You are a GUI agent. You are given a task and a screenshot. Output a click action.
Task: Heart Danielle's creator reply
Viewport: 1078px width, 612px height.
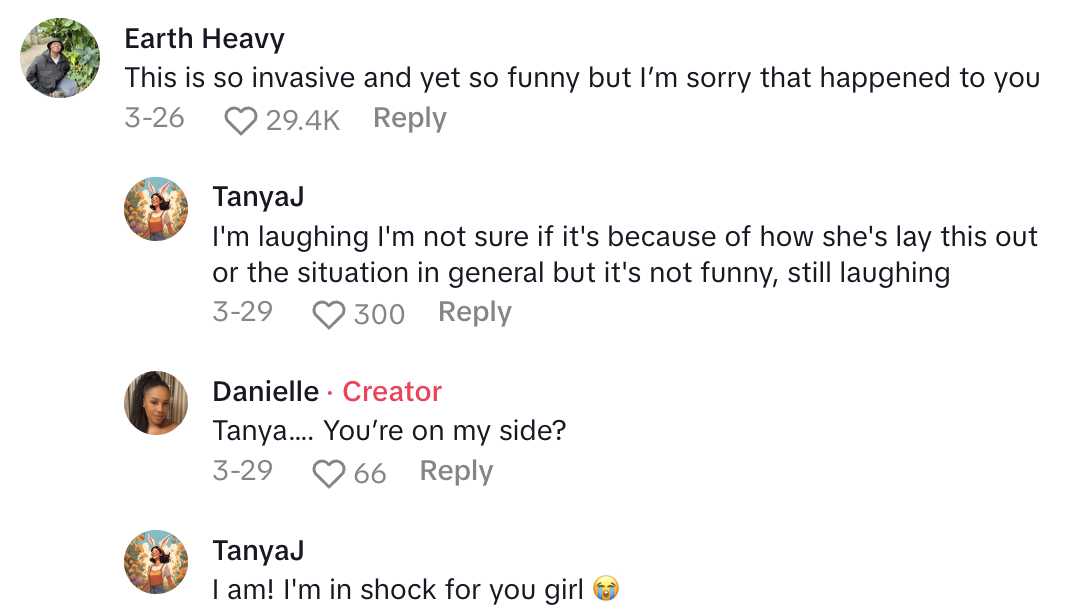point(328,473)
